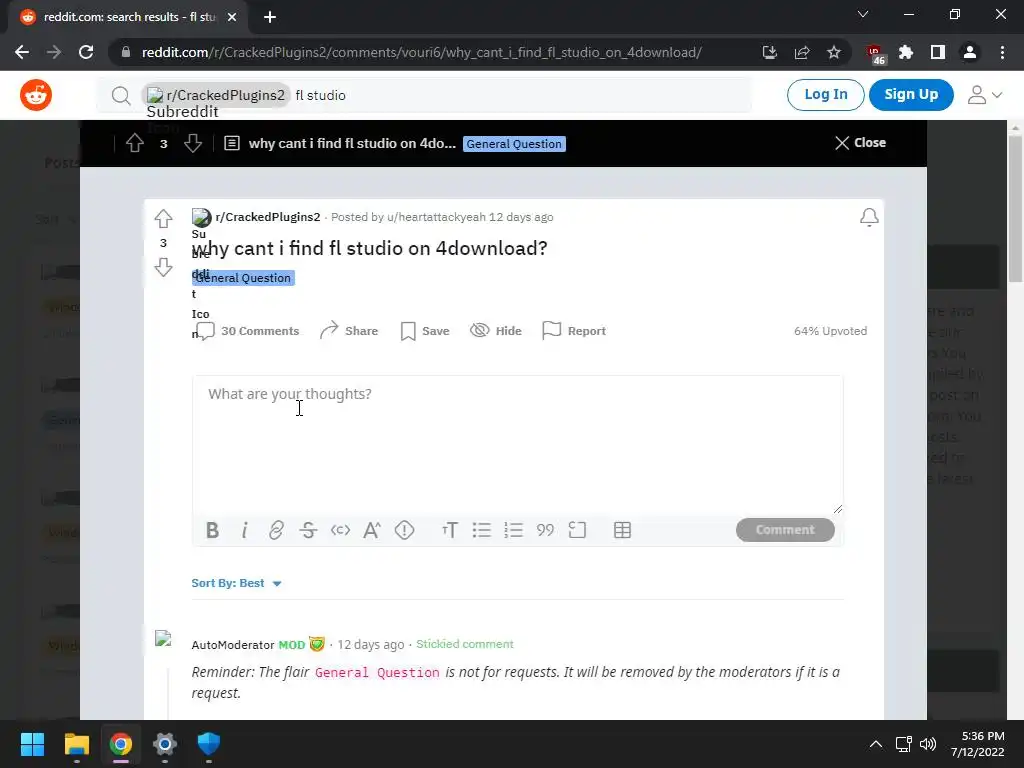This screenshot has width=1024, height=768.
Task: Report the post
Action: tap(574, 331)
